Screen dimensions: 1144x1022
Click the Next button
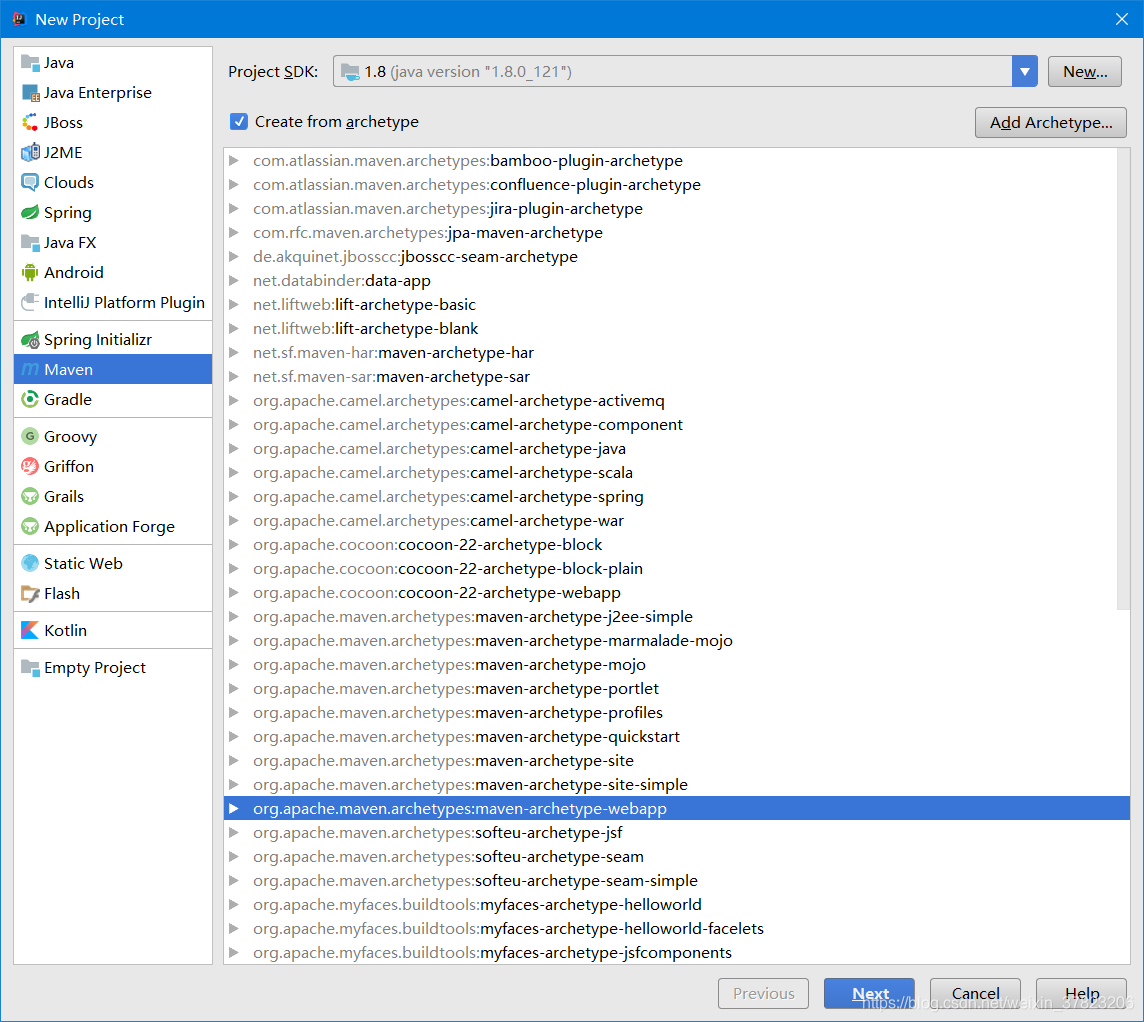869,994
